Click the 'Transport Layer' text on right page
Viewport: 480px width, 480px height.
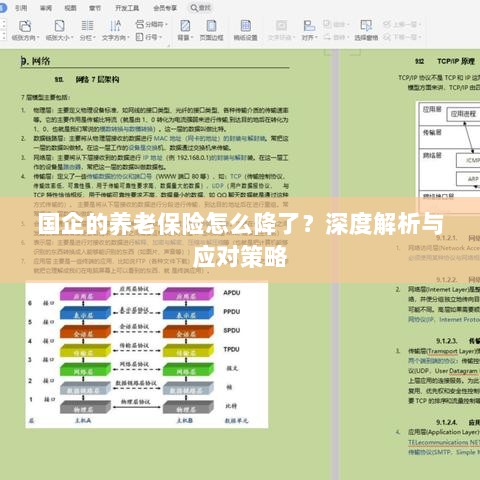451,351
